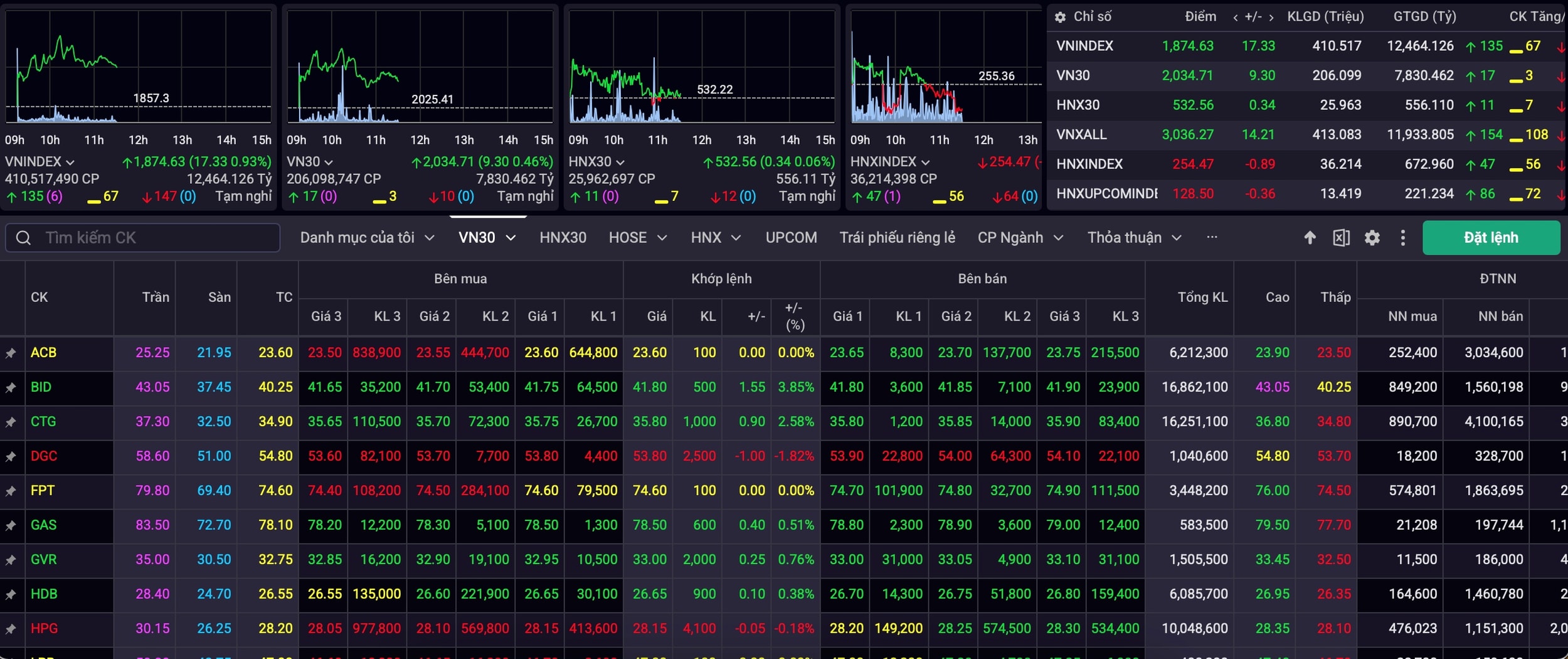Select the GVR ticker symbol

(x=44, y=560)
